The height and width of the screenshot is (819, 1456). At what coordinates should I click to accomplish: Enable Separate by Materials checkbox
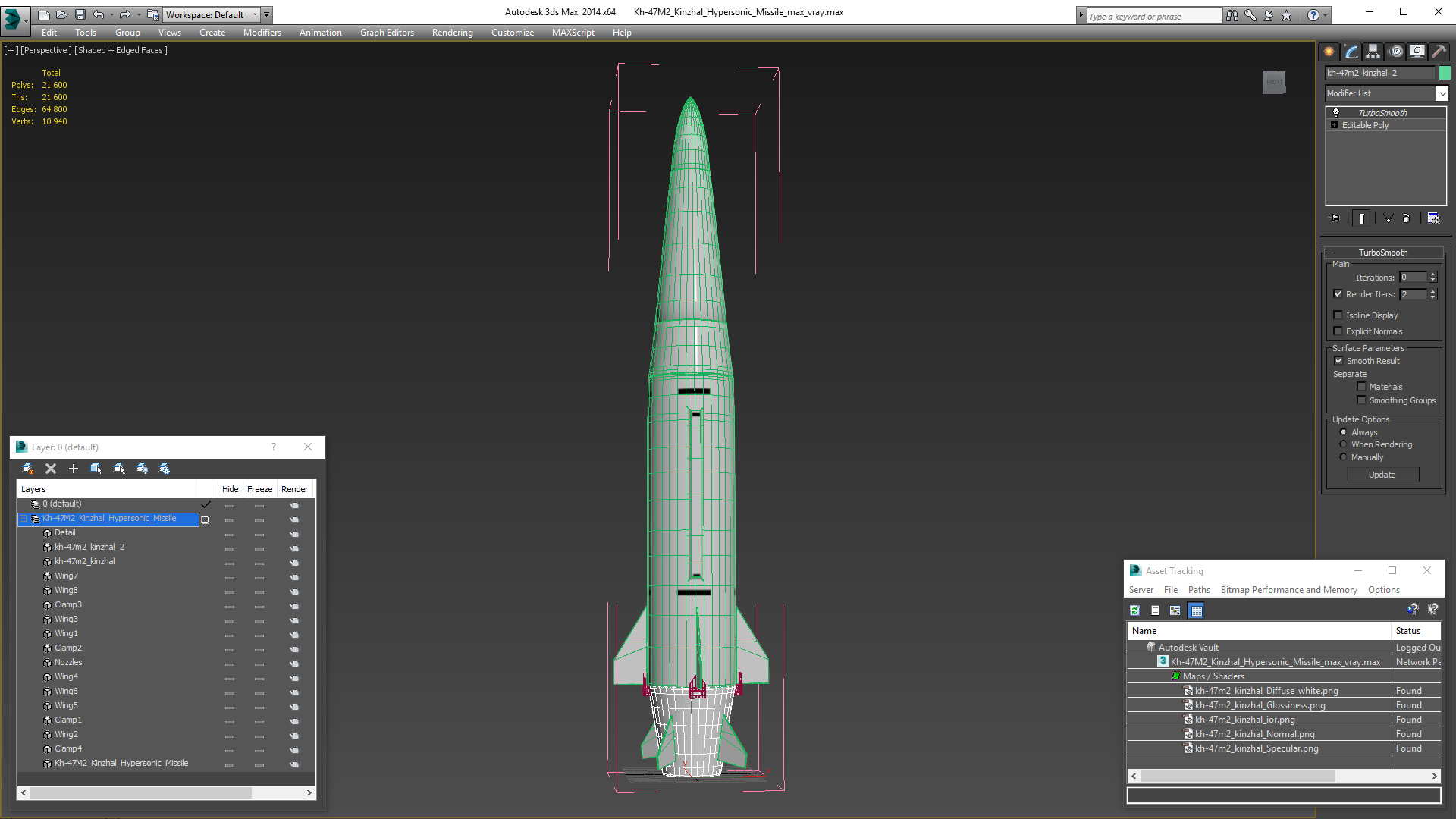[x=1361, y=387]
